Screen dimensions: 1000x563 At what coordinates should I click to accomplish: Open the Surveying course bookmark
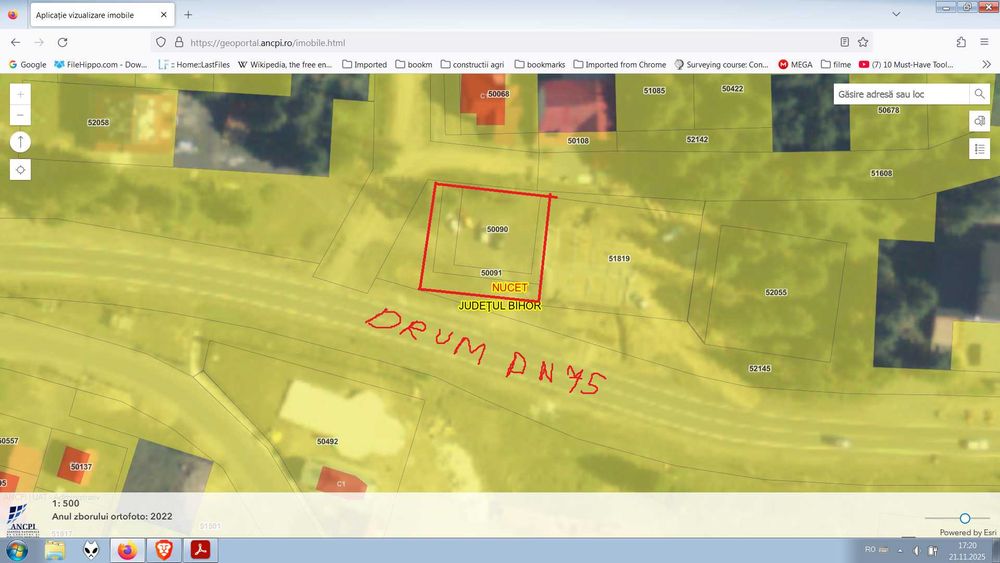point(721,64)
